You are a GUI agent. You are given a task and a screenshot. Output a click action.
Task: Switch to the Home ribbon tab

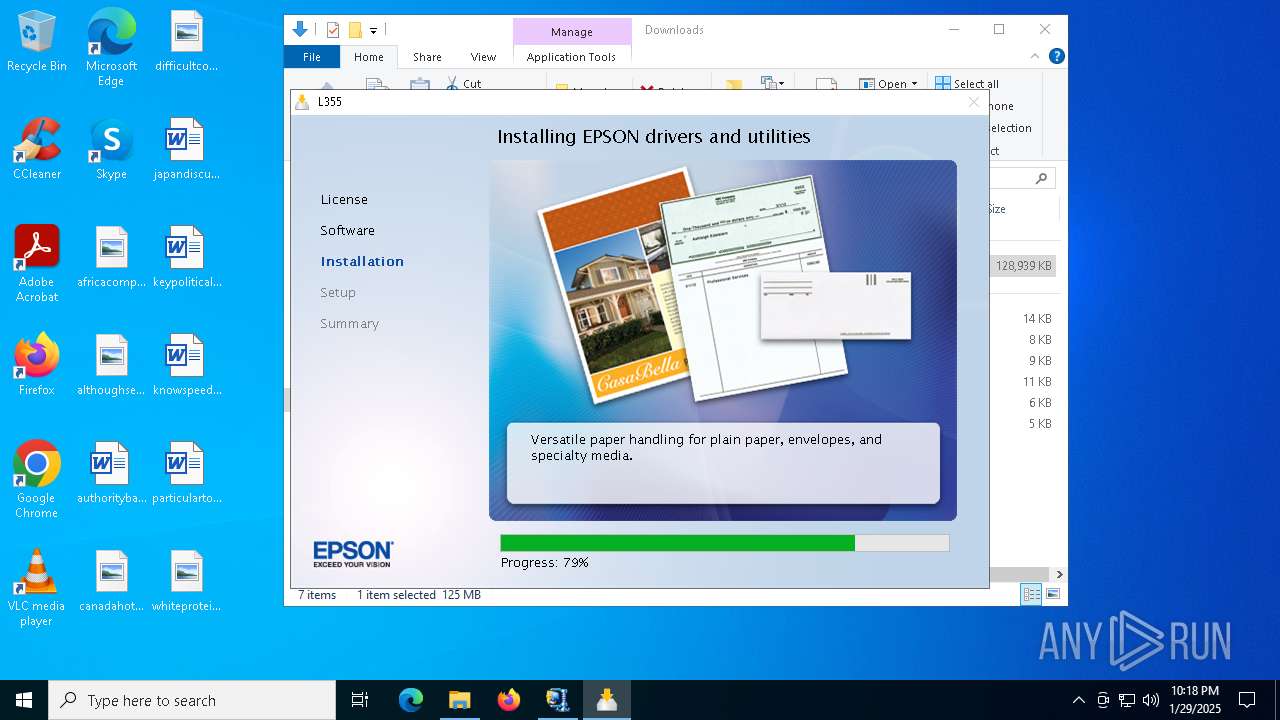[x=368, y=57]
